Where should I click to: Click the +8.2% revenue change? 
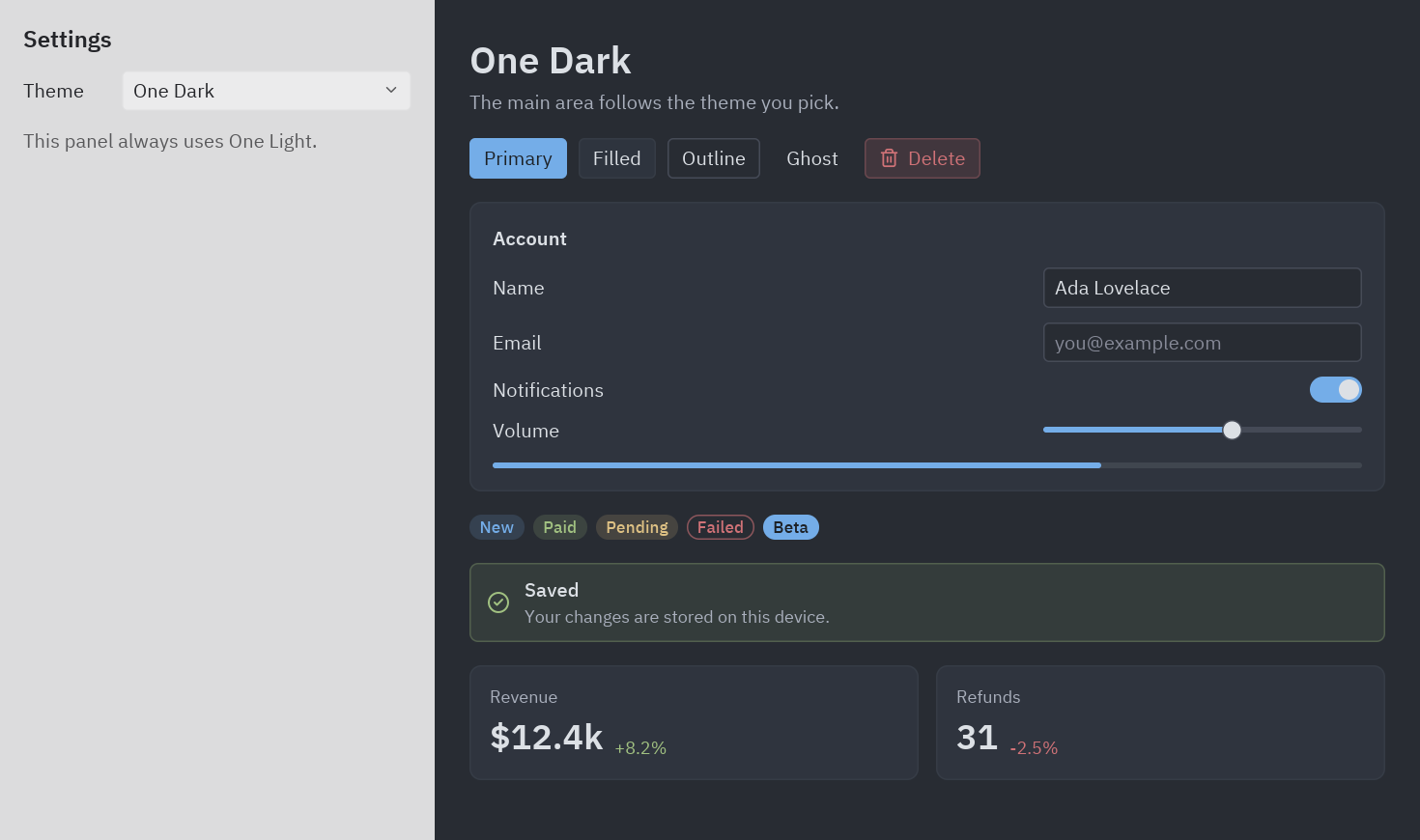click(640, 748)
